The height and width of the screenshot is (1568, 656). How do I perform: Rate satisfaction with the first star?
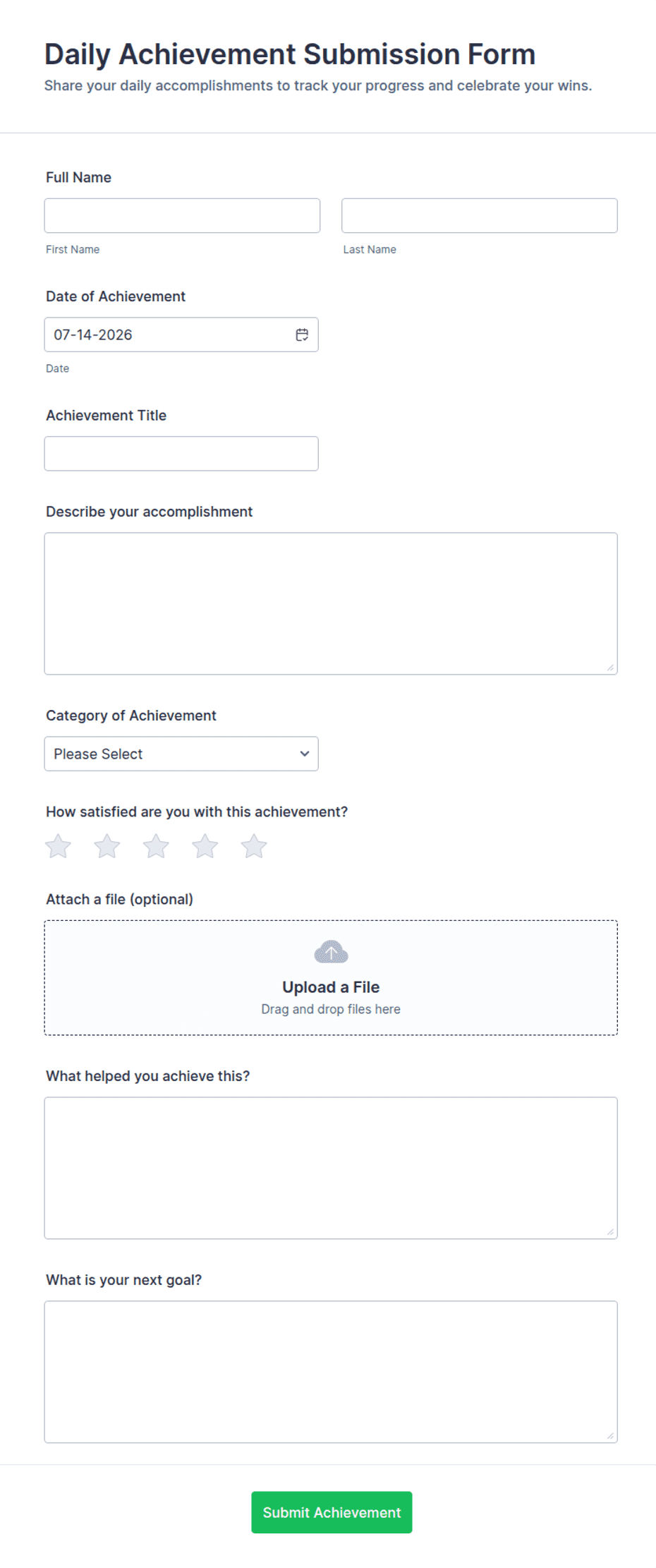coord(59,846)
